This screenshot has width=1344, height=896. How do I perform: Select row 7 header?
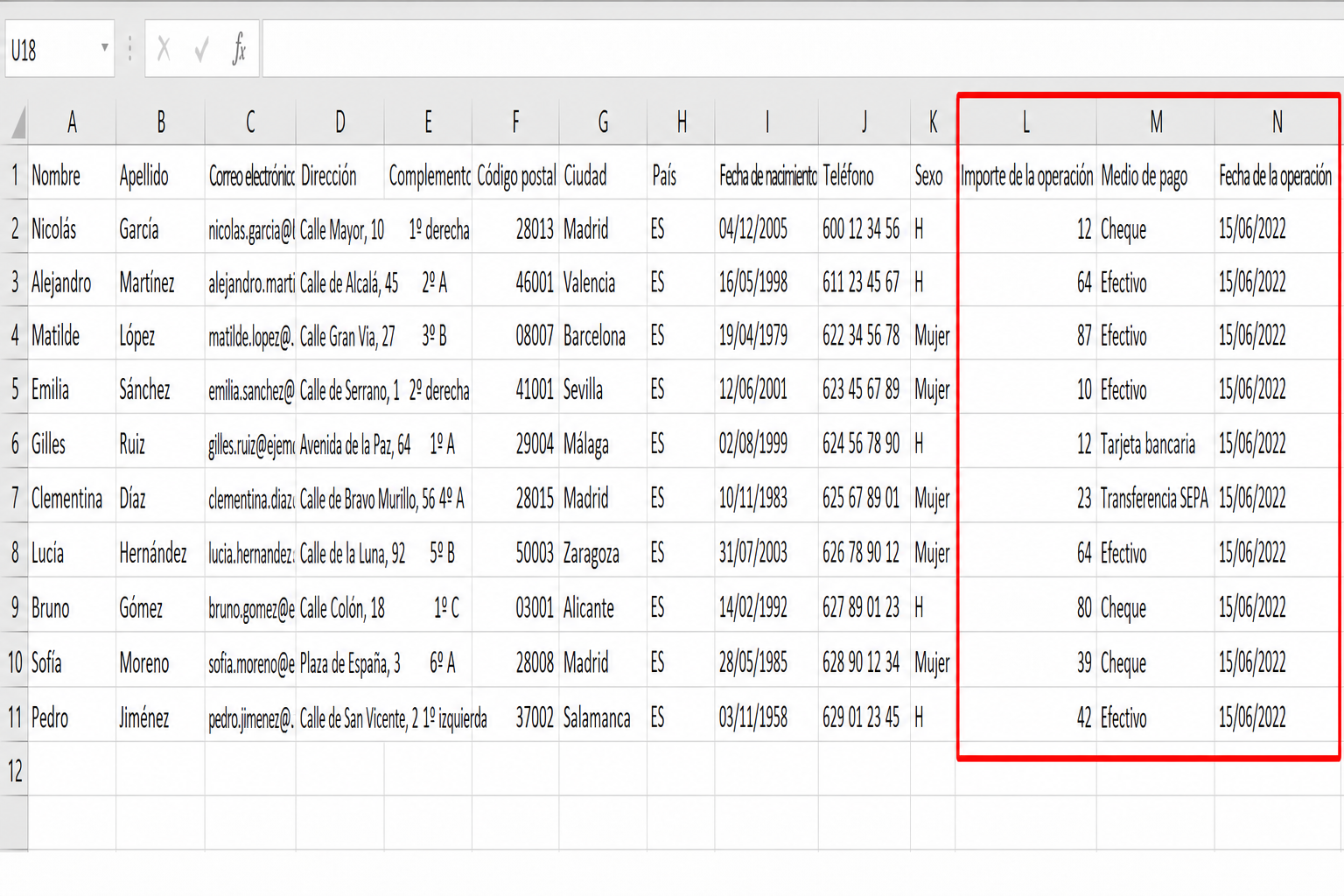click(14, 499)
